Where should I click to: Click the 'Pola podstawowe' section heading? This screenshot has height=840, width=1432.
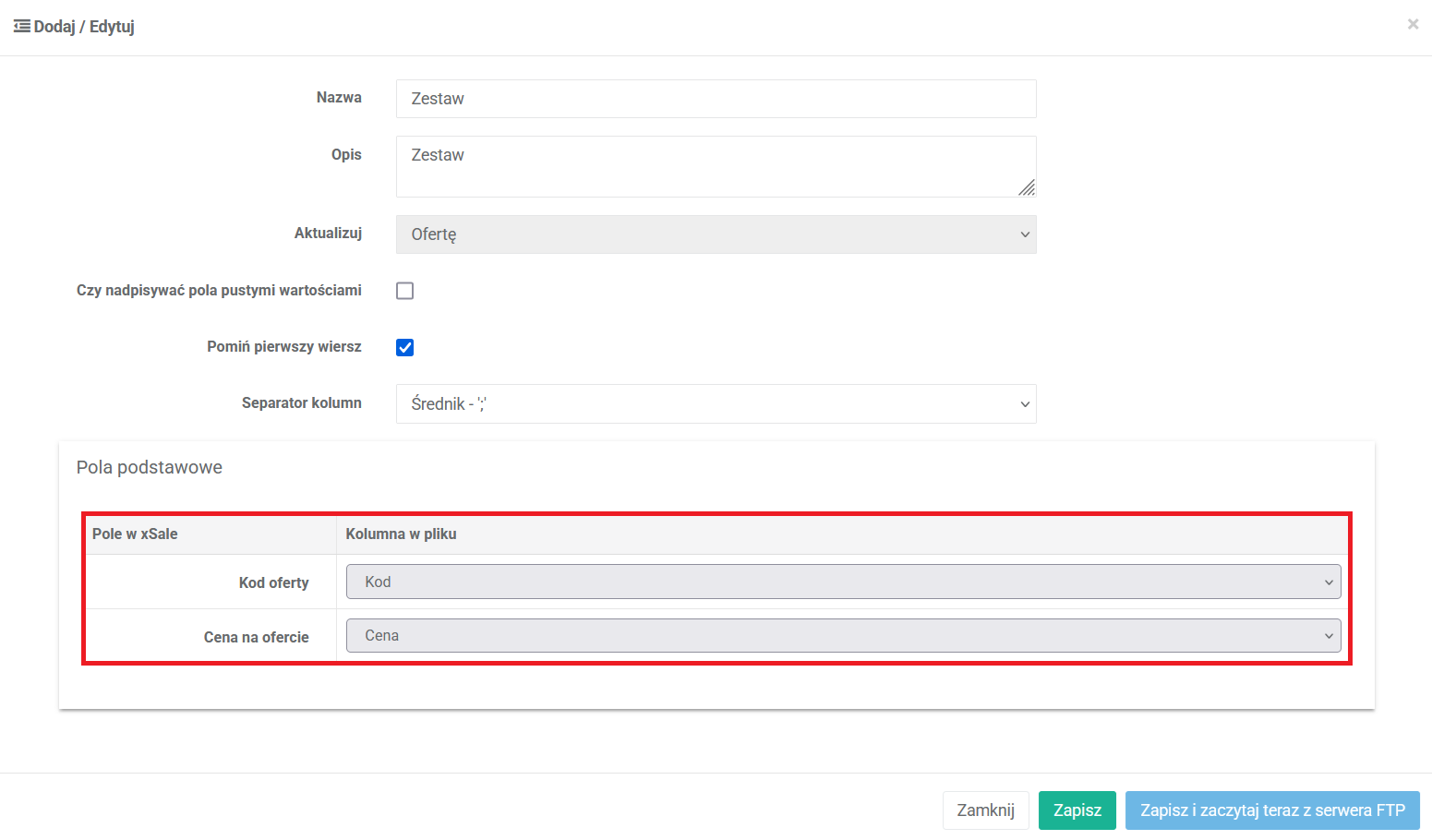click(x=150, y=467)
